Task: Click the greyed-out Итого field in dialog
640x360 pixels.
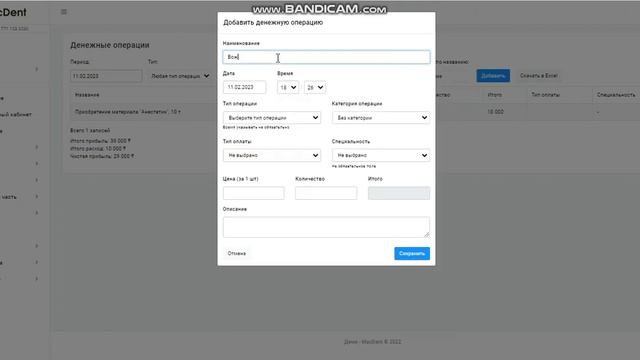Action: (399, 193)
